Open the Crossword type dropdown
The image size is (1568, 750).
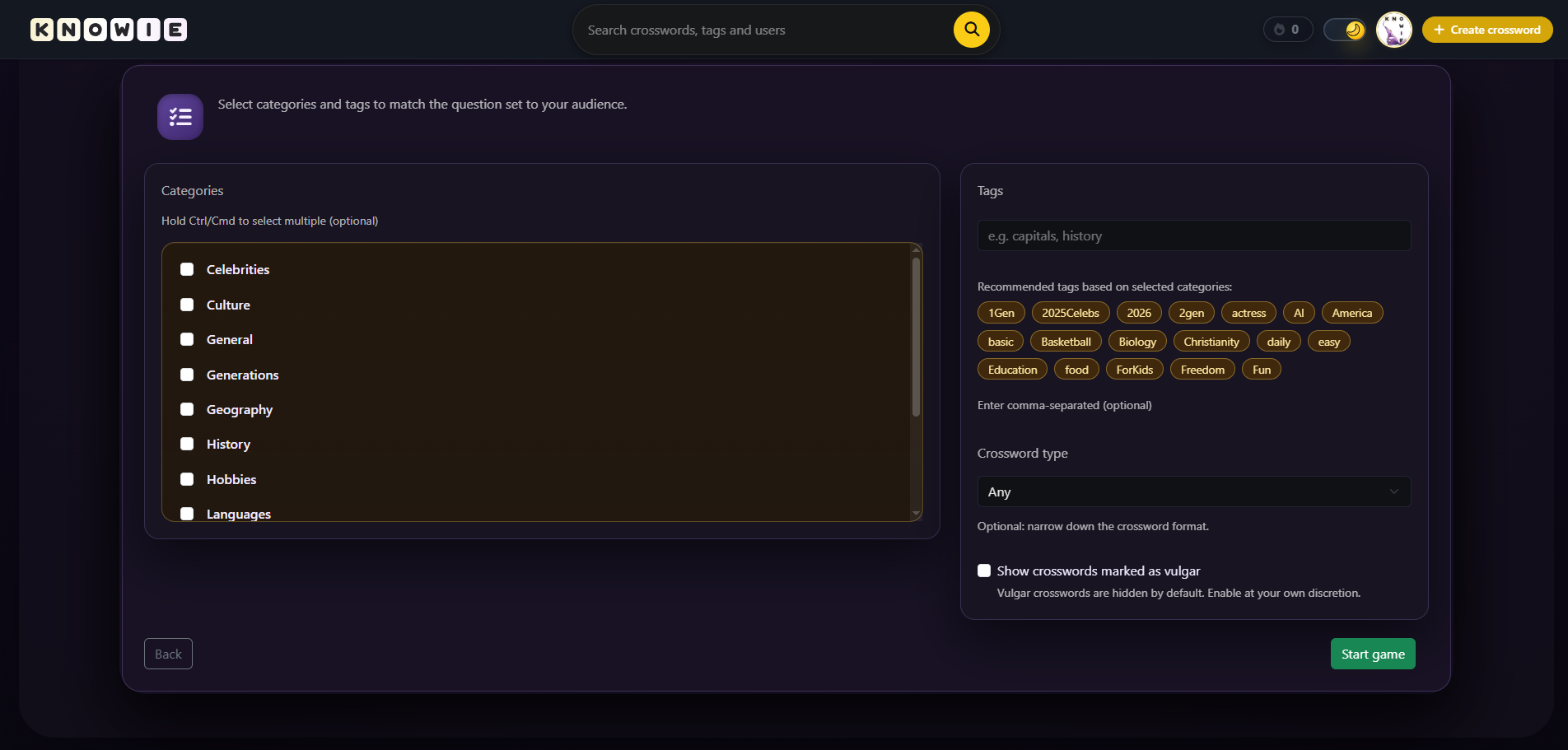click(1193, 491)
